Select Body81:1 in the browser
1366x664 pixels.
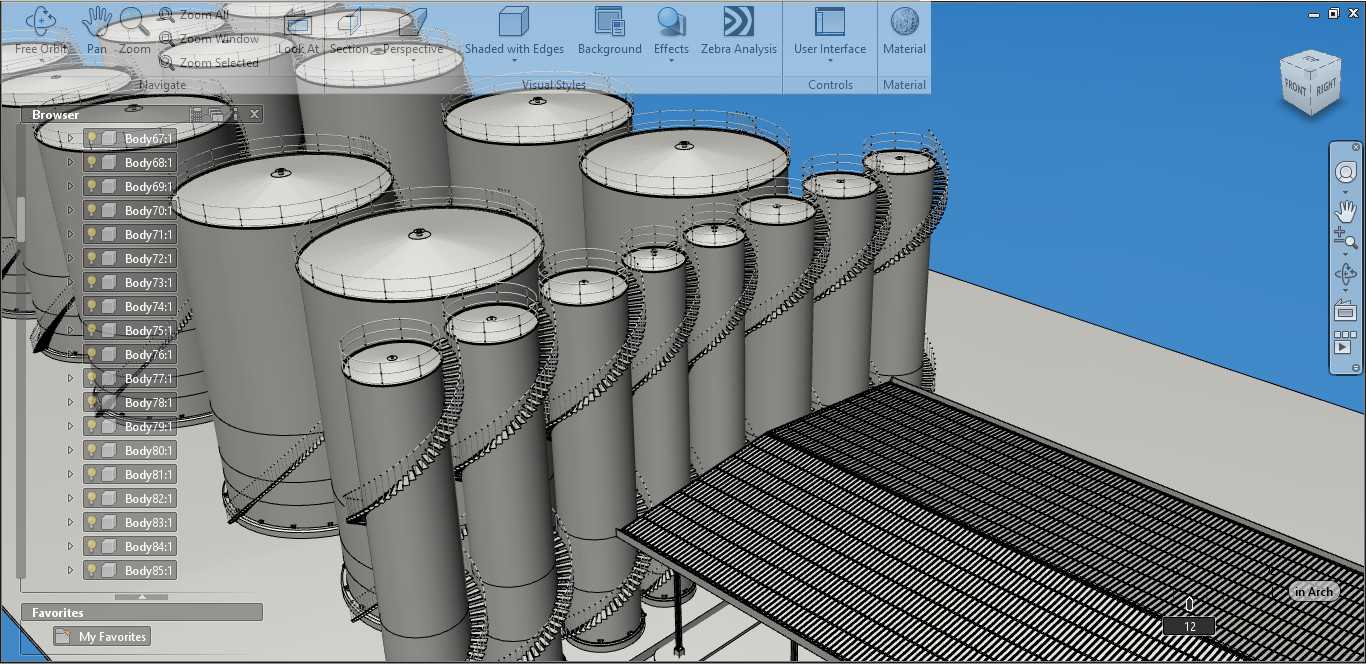click(130, 474)
